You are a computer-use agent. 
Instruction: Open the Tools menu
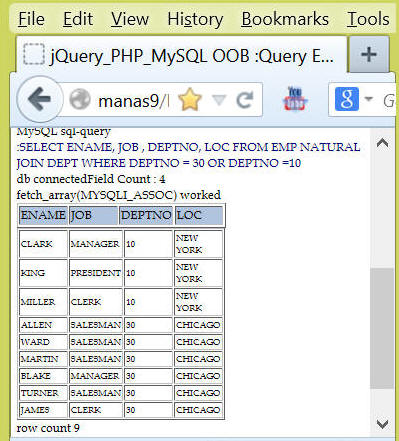pos(368,19)
